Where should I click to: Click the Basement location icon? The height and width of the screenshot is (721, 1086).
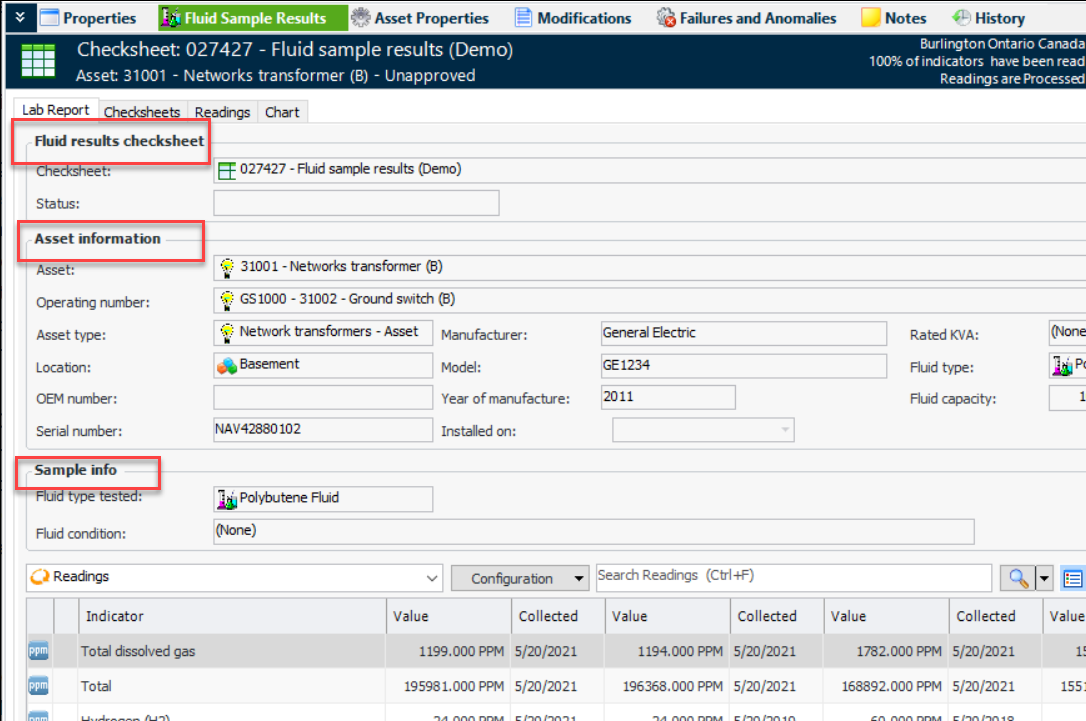click(x=227, y=365)
